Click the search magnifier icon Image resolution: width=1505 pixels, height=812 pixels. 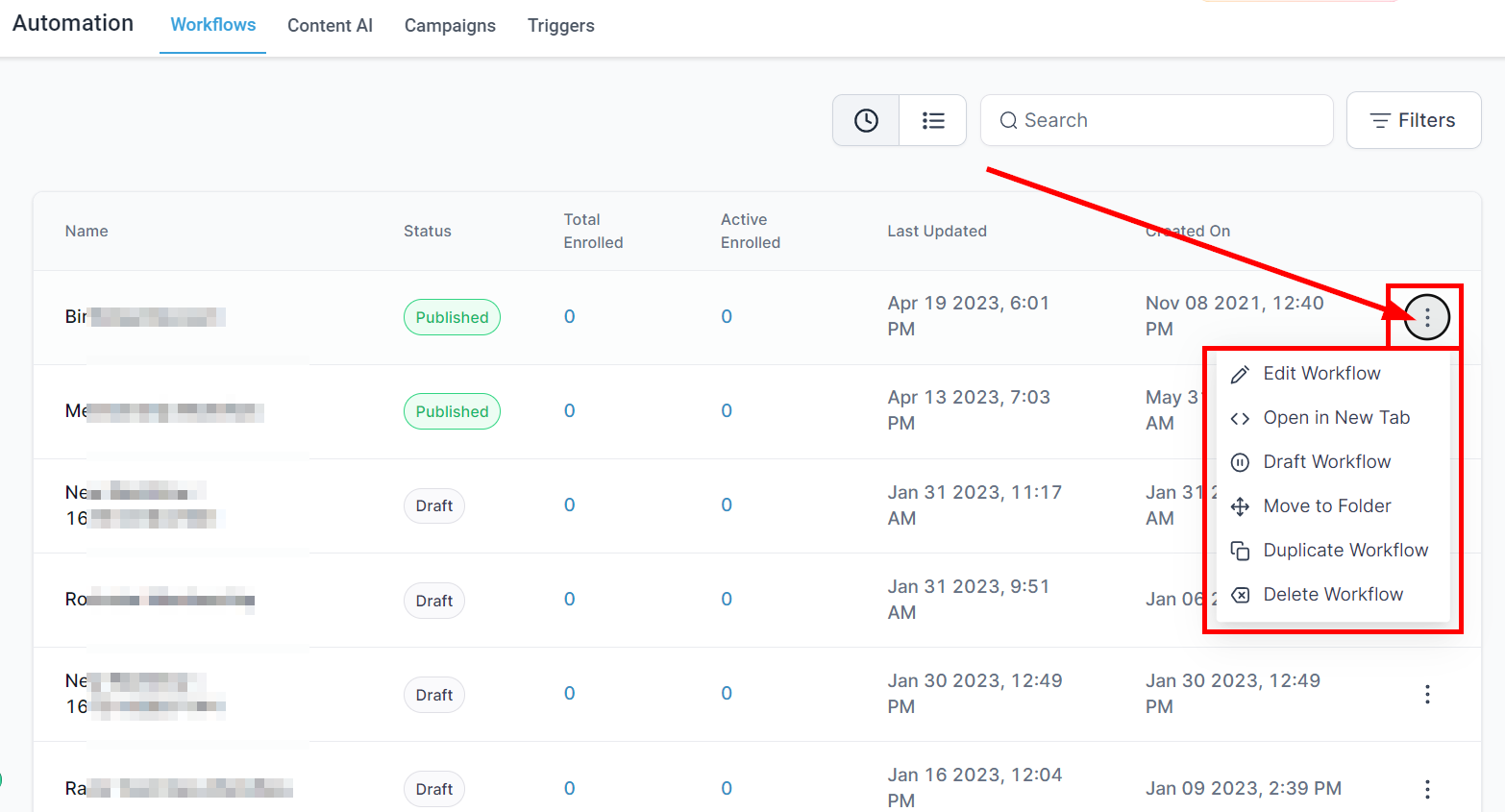point(1008,120)
